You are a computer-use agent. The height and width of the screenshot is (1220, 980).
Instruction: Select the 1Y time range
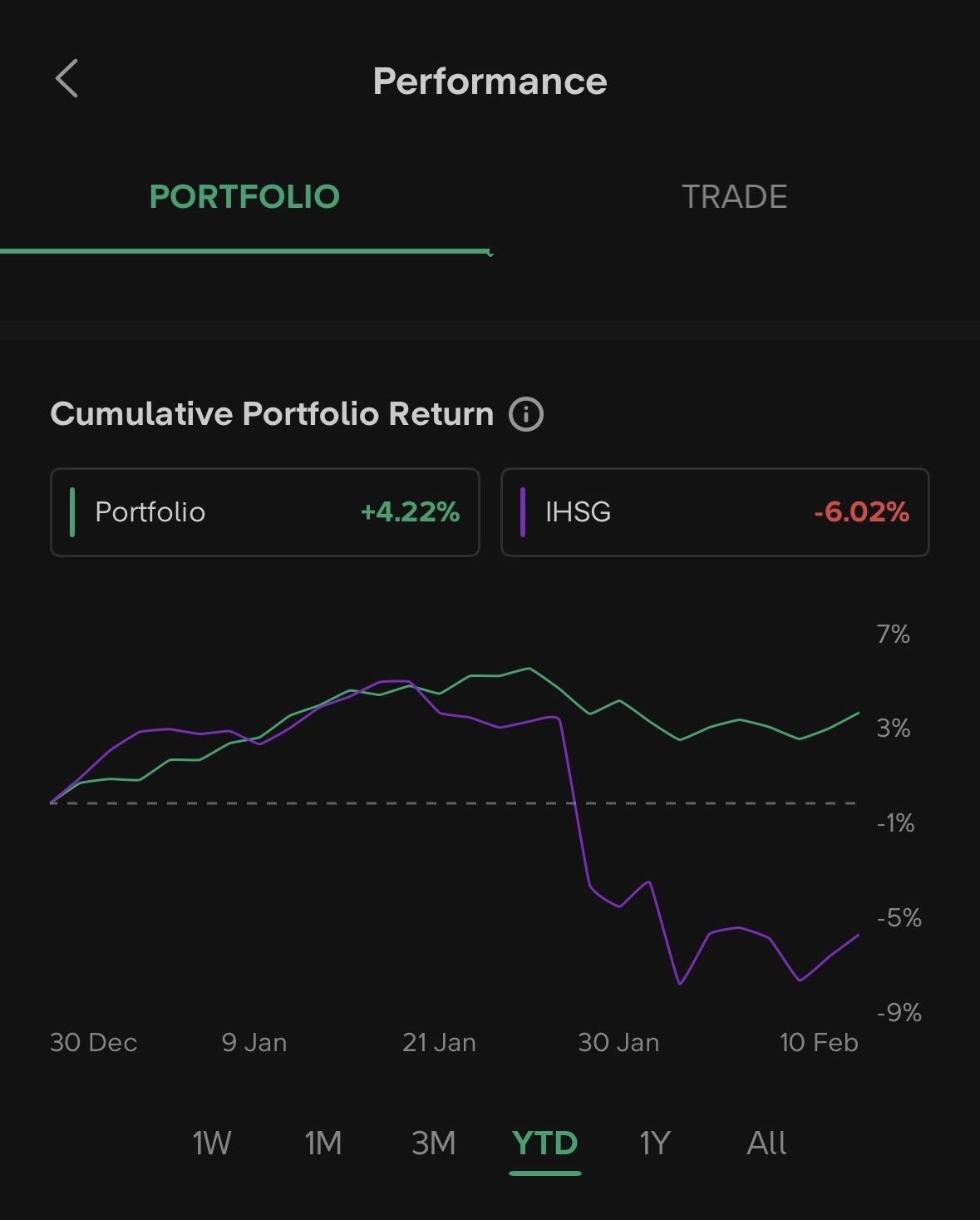click(654, 1143)
